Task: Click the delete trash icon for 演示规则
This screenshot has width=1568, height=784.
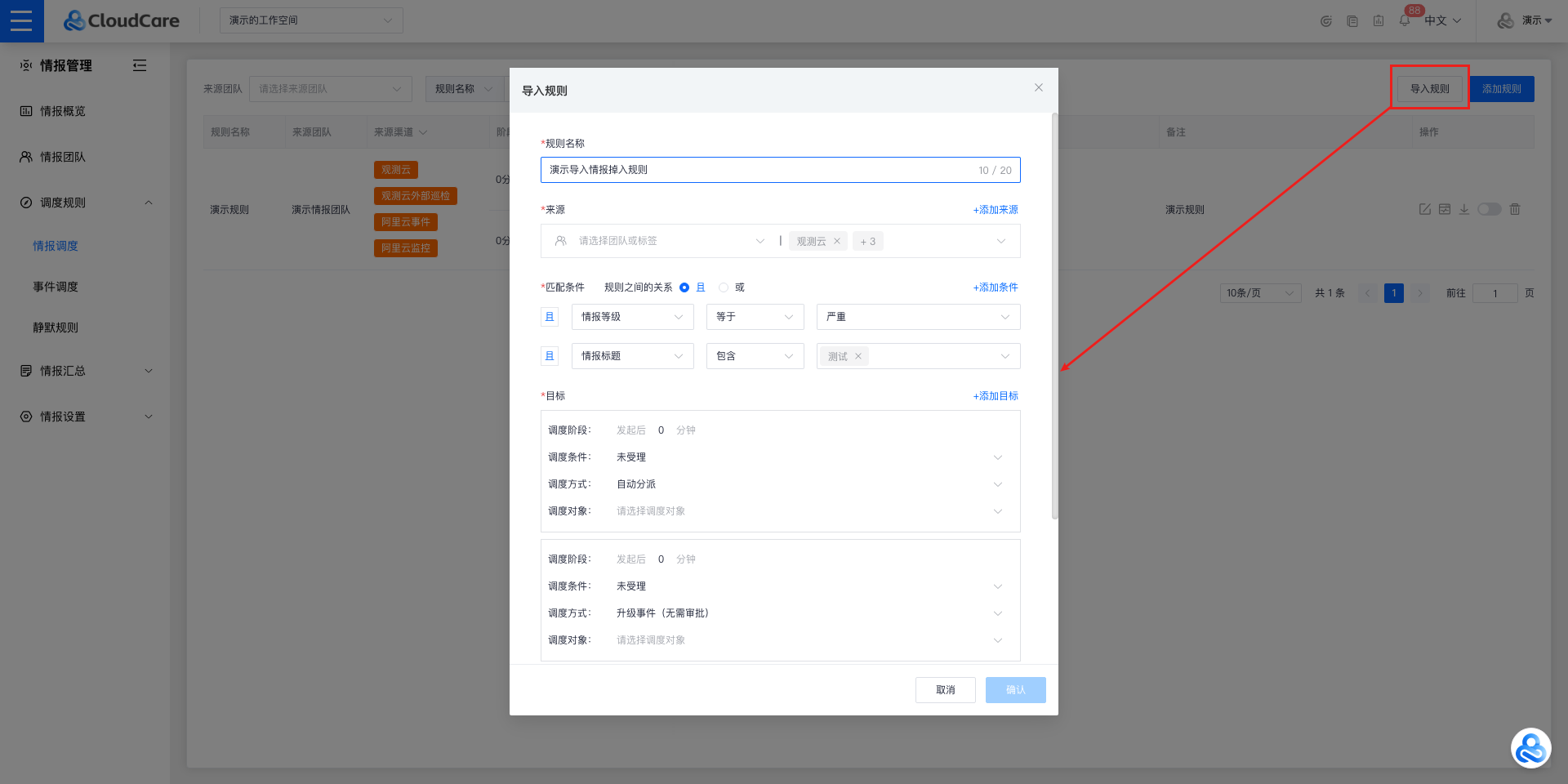Action: coord(1515,210)
